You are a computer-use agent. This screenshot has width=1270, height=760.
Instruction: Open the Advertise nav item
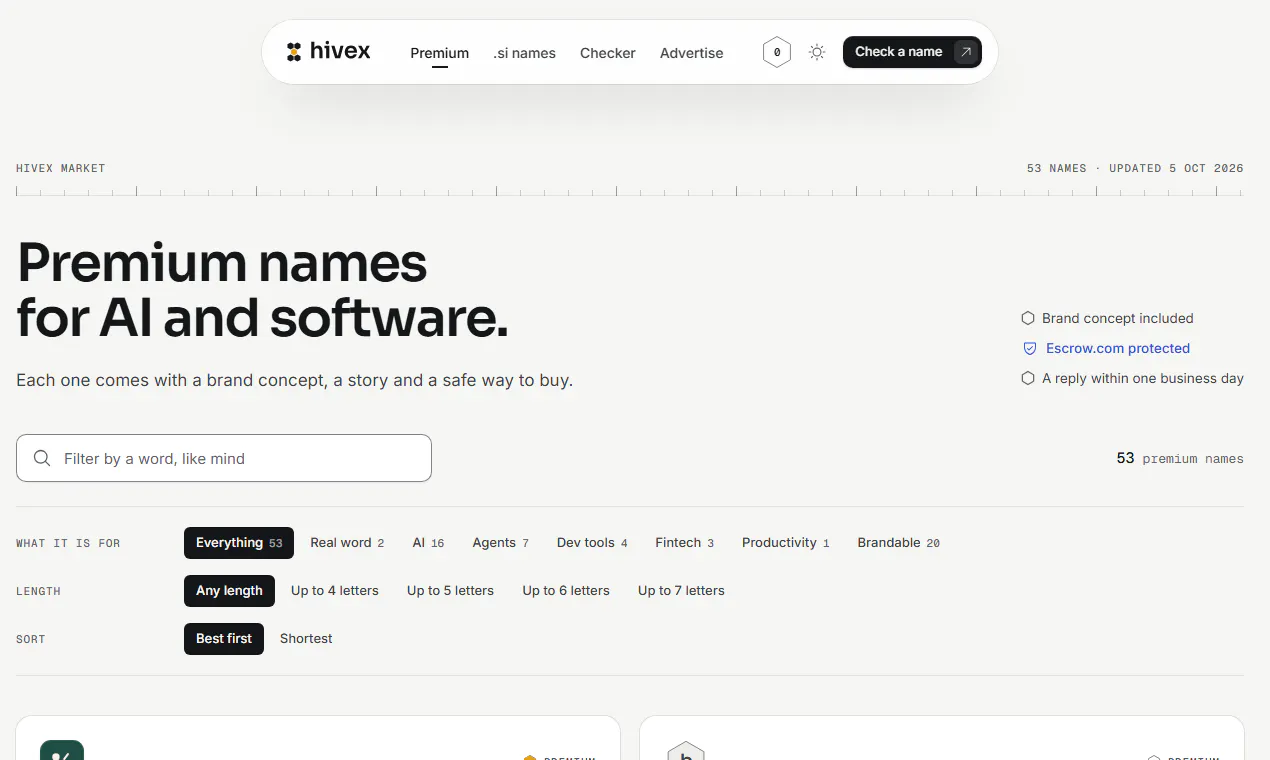tap(691, 53)
